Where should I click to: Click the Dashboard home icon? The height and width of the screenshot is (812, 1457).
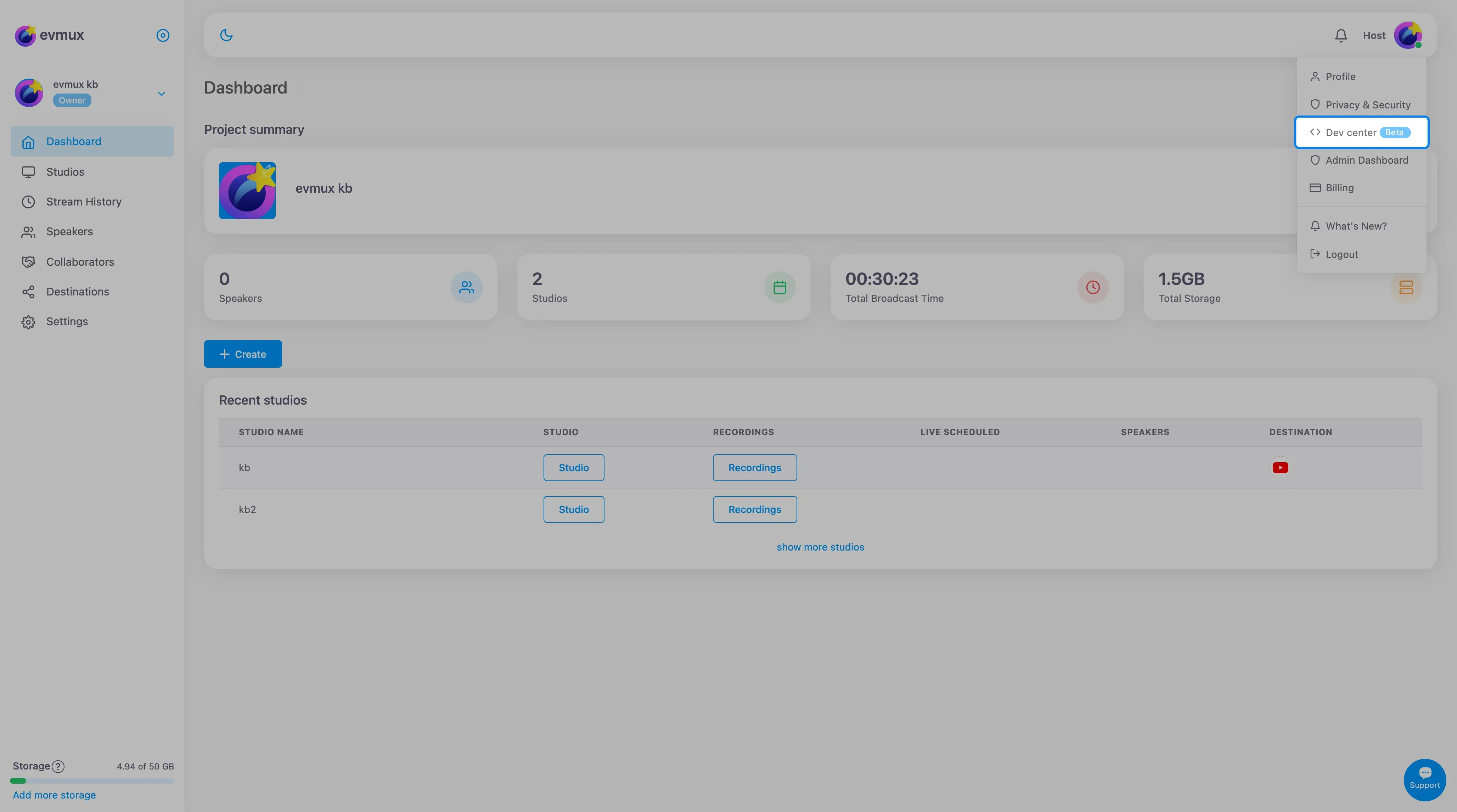(28, 142)
